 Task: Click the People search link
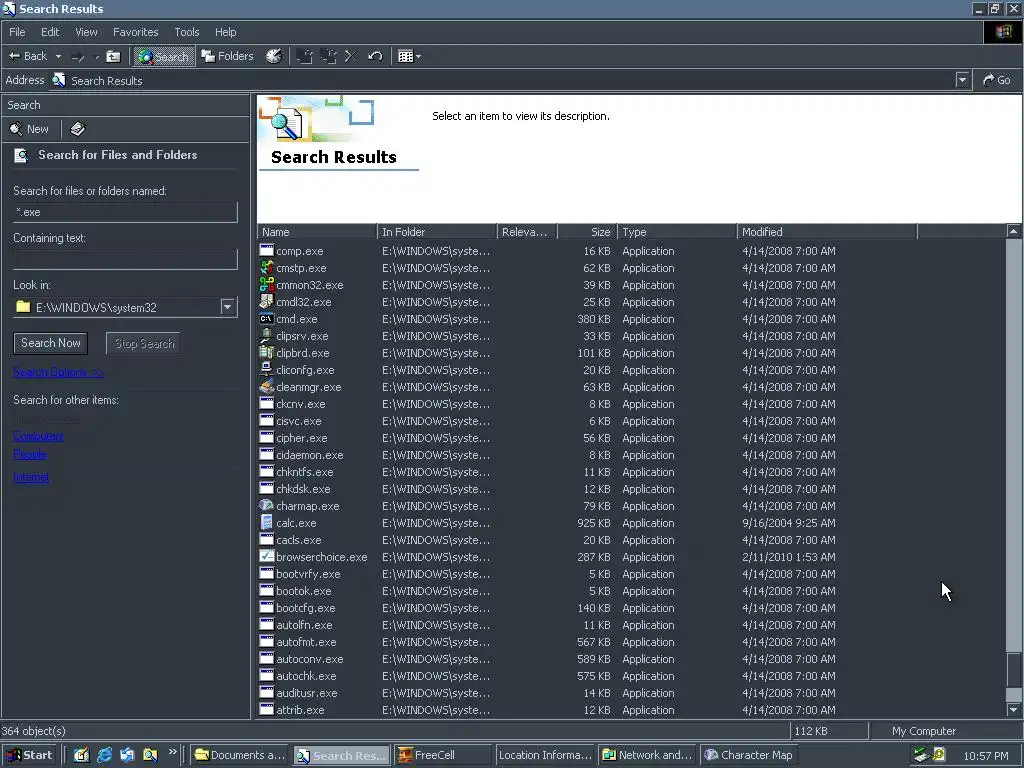30,454
